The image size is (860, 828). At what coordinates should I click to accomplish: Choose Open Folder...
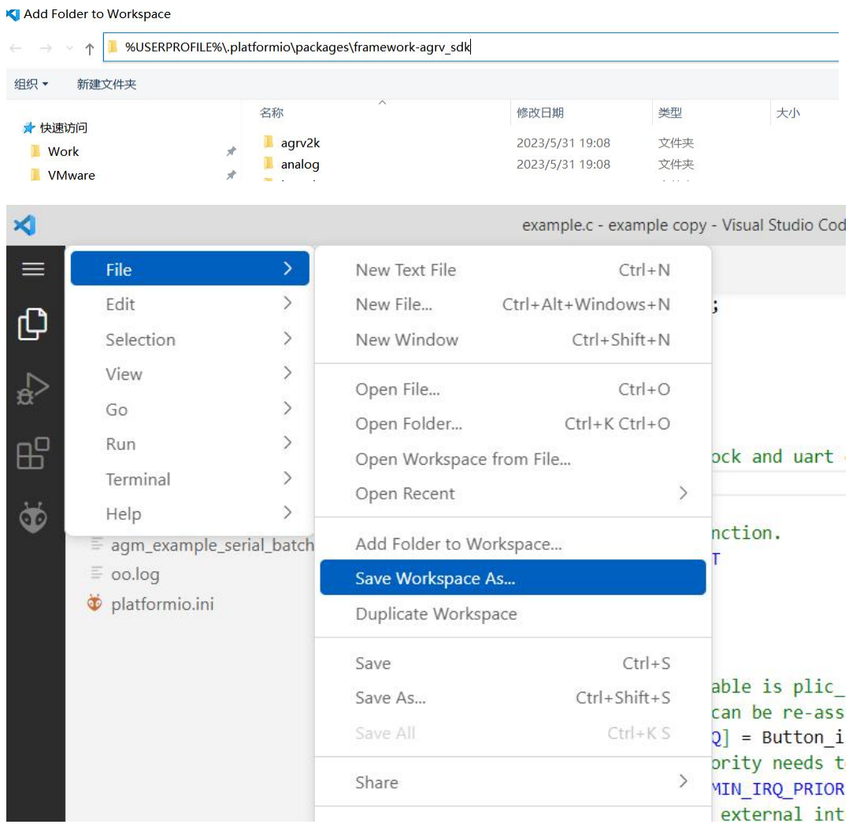pos(513,423)
